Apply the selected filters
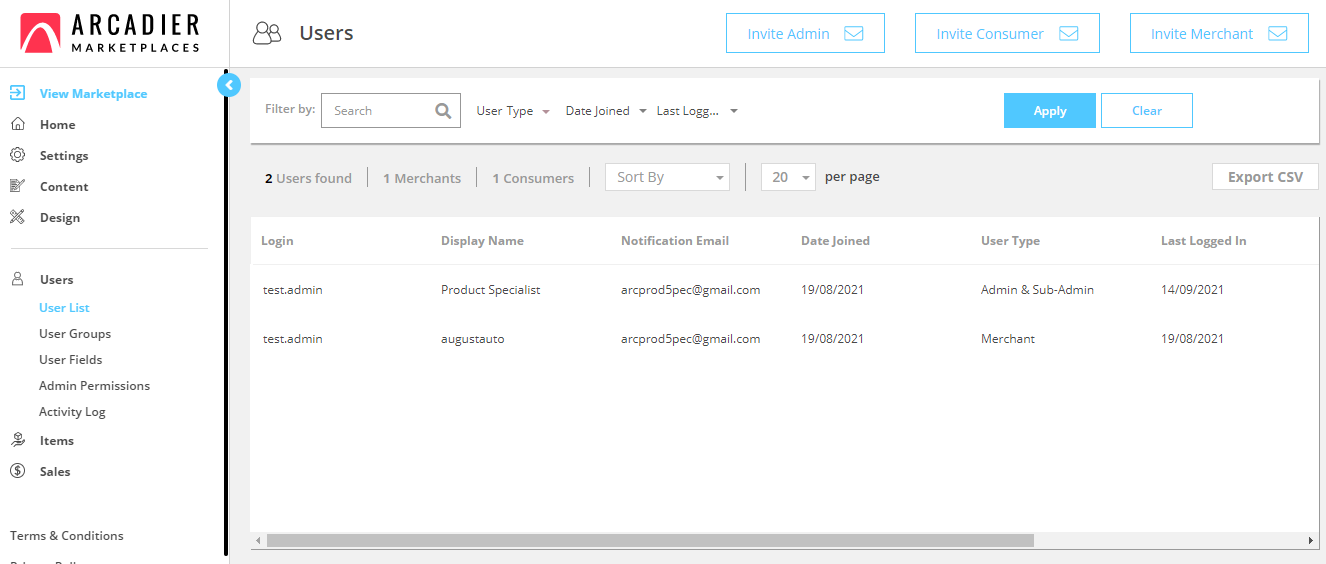The height and width of the screenshot is (564, 1326). click(1050, 111)
